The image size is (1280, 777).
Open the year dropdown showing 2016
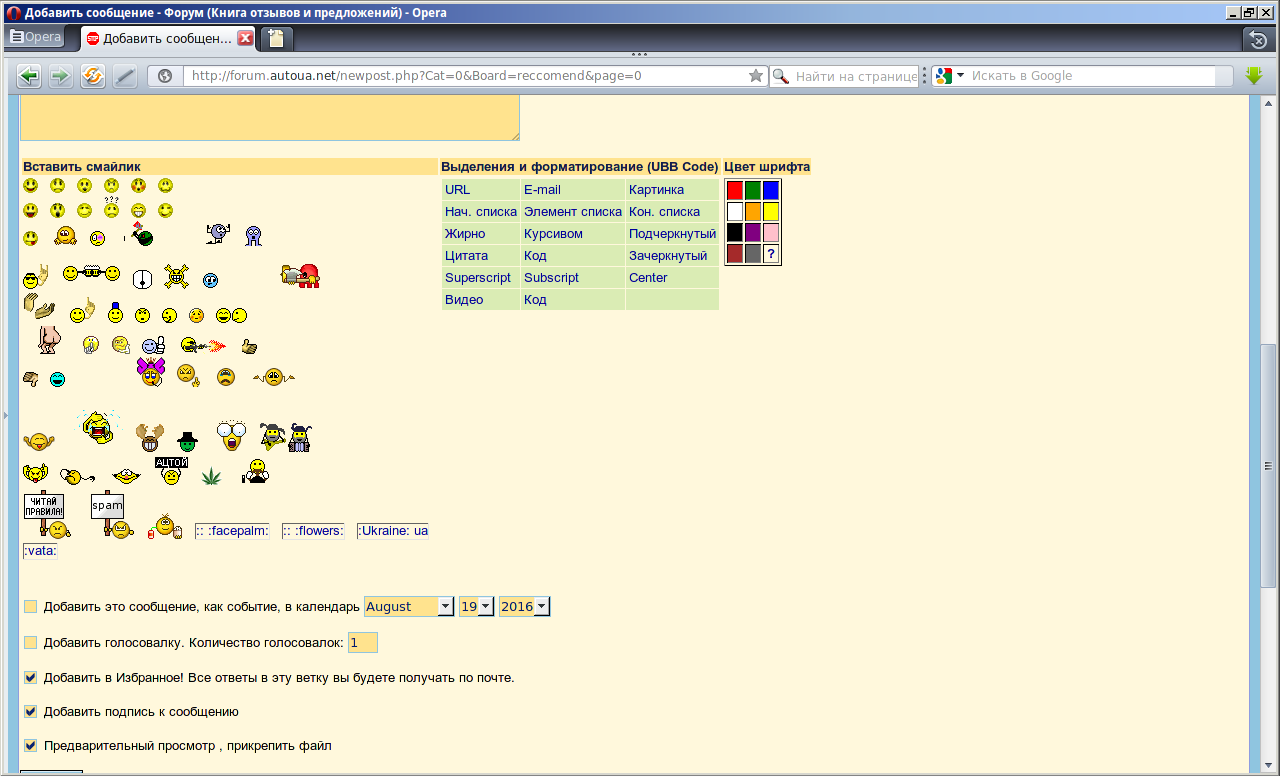tap(524, 607)
